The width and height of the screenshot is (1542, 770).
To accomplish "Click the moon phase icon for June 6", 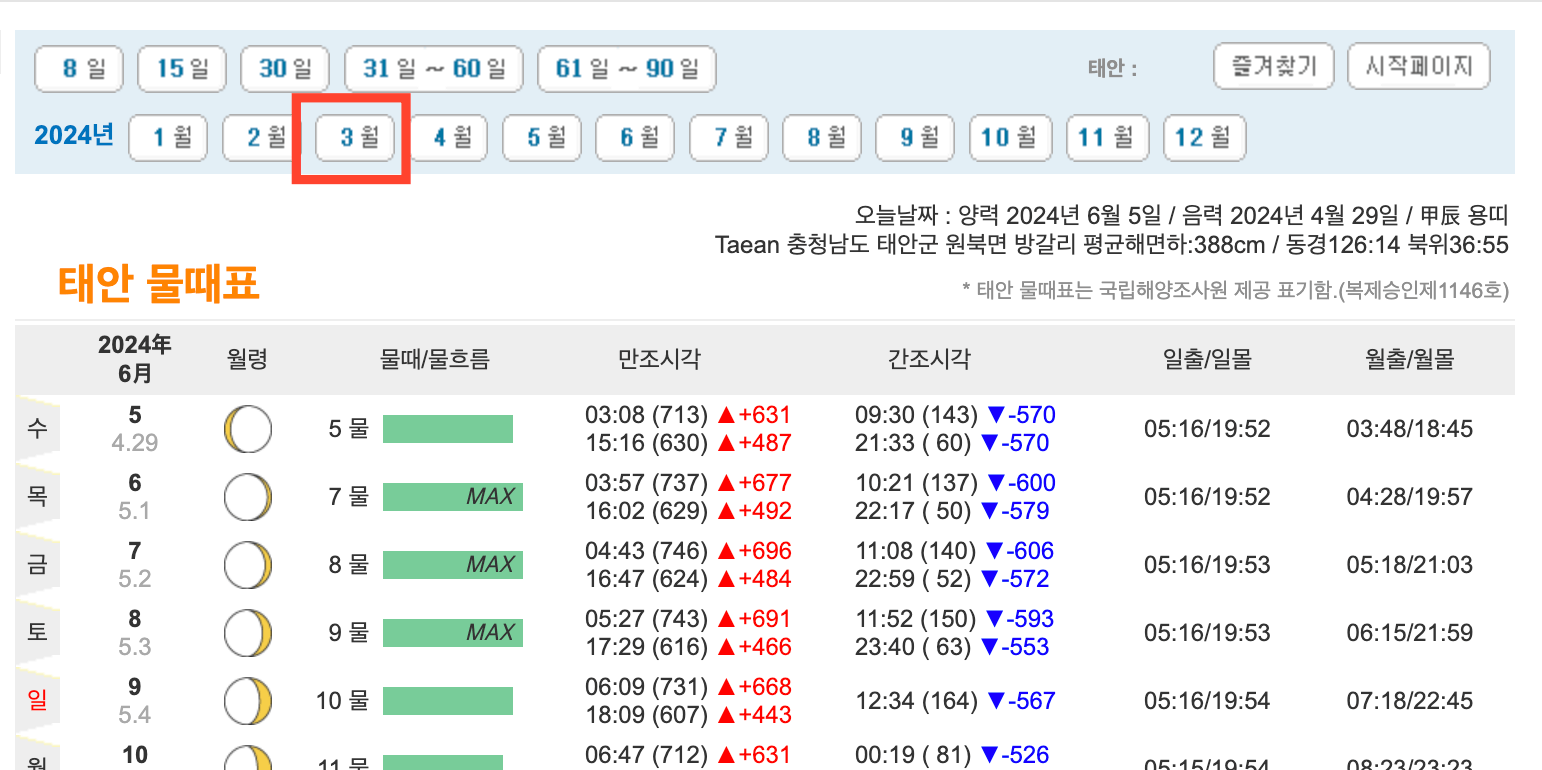I will 247,497.
